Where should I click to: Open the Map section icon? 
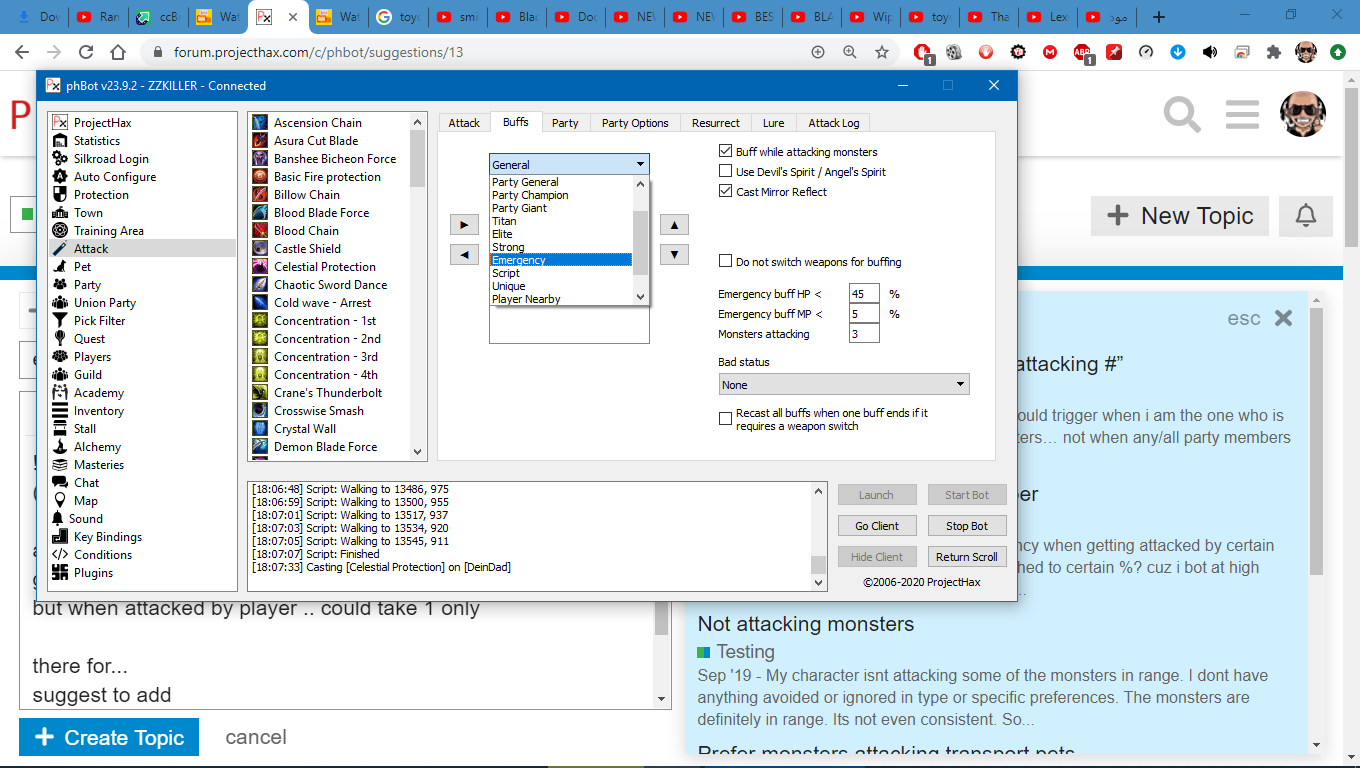[60, 501]
